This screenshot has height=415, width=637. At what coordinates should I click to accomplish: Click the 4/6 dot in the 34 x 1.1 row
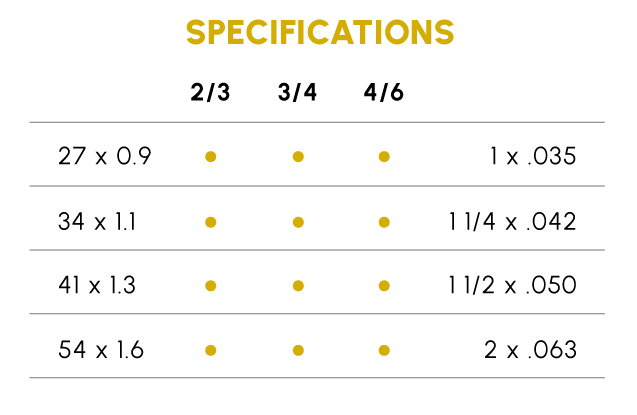click(384, 221)
